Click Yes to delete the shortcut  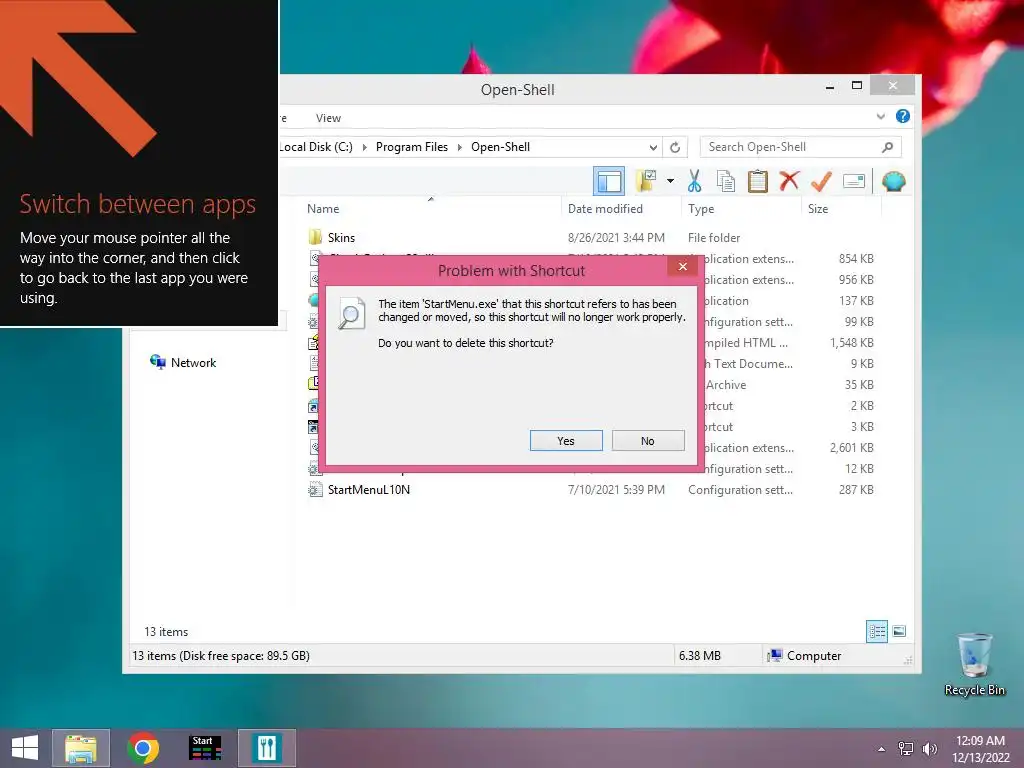point(566,441)
